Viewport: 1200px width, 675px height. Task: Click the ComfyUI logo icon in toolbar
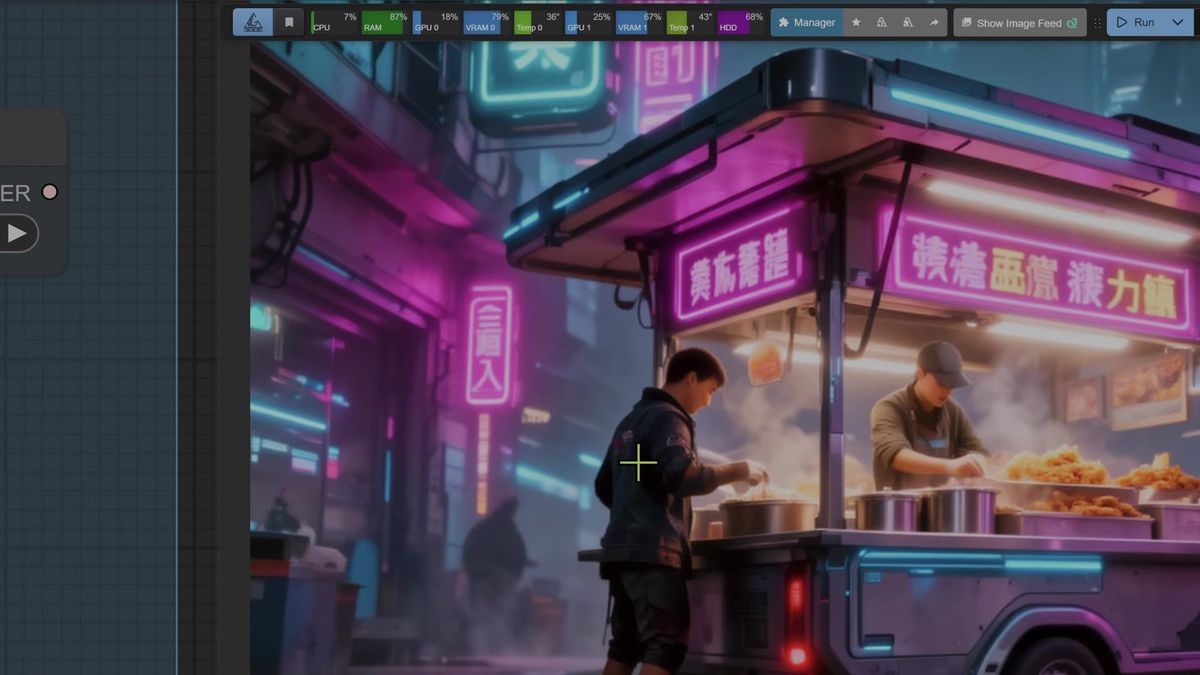tap(253, 22)
